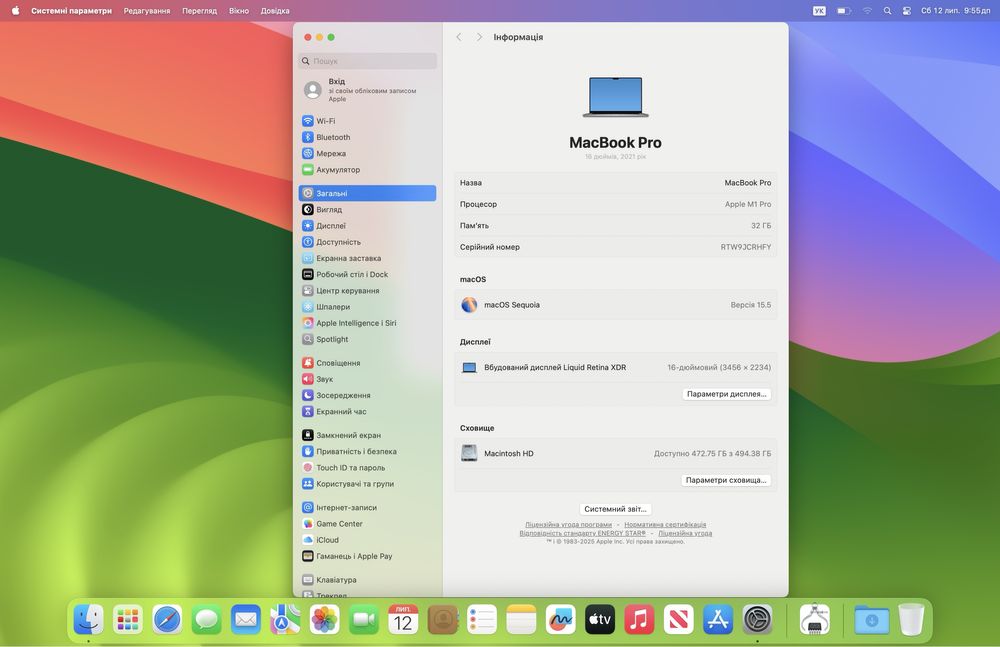
Task: Click the macOS Sequoia row
Action: click(615, 305)
